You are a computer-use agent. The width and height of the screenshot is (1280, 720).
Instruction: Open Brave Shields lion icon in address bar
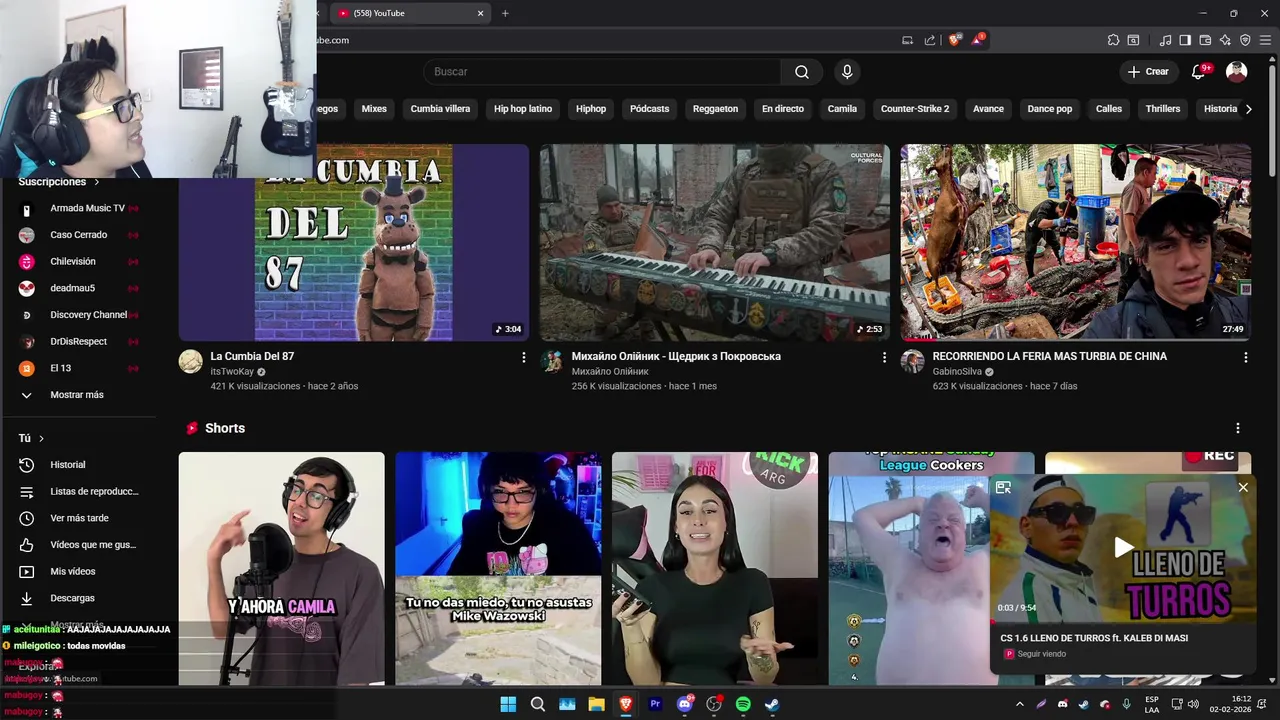(954, 40)
